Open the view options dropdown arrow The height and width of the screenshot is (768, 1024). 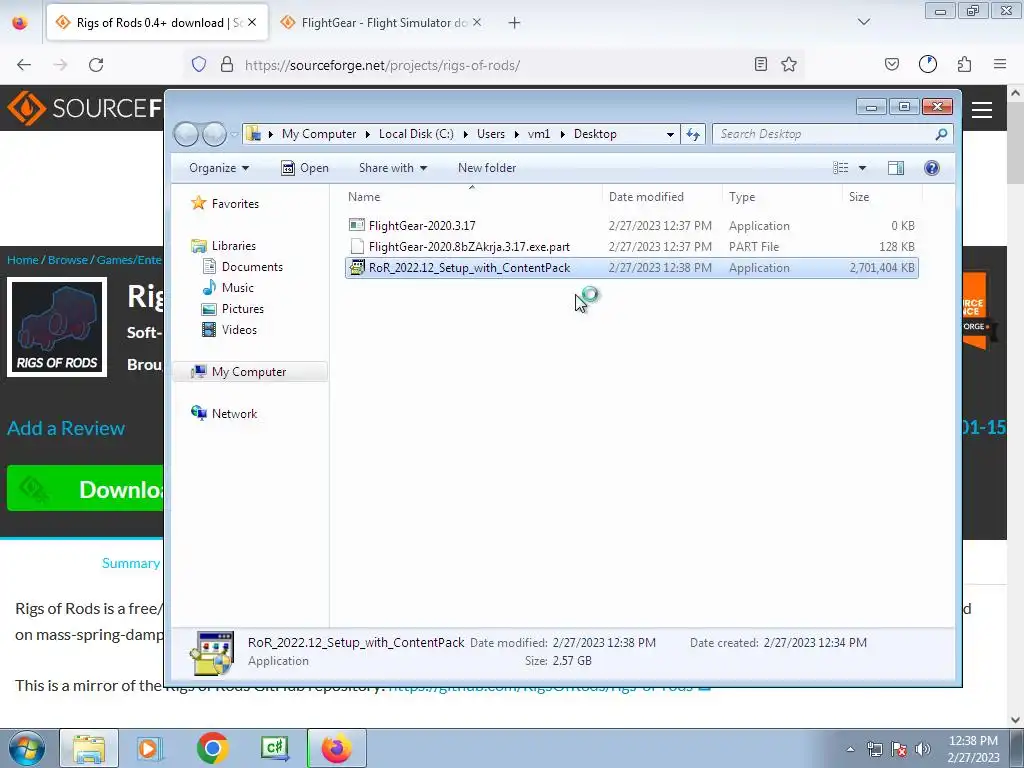[862, 168]
